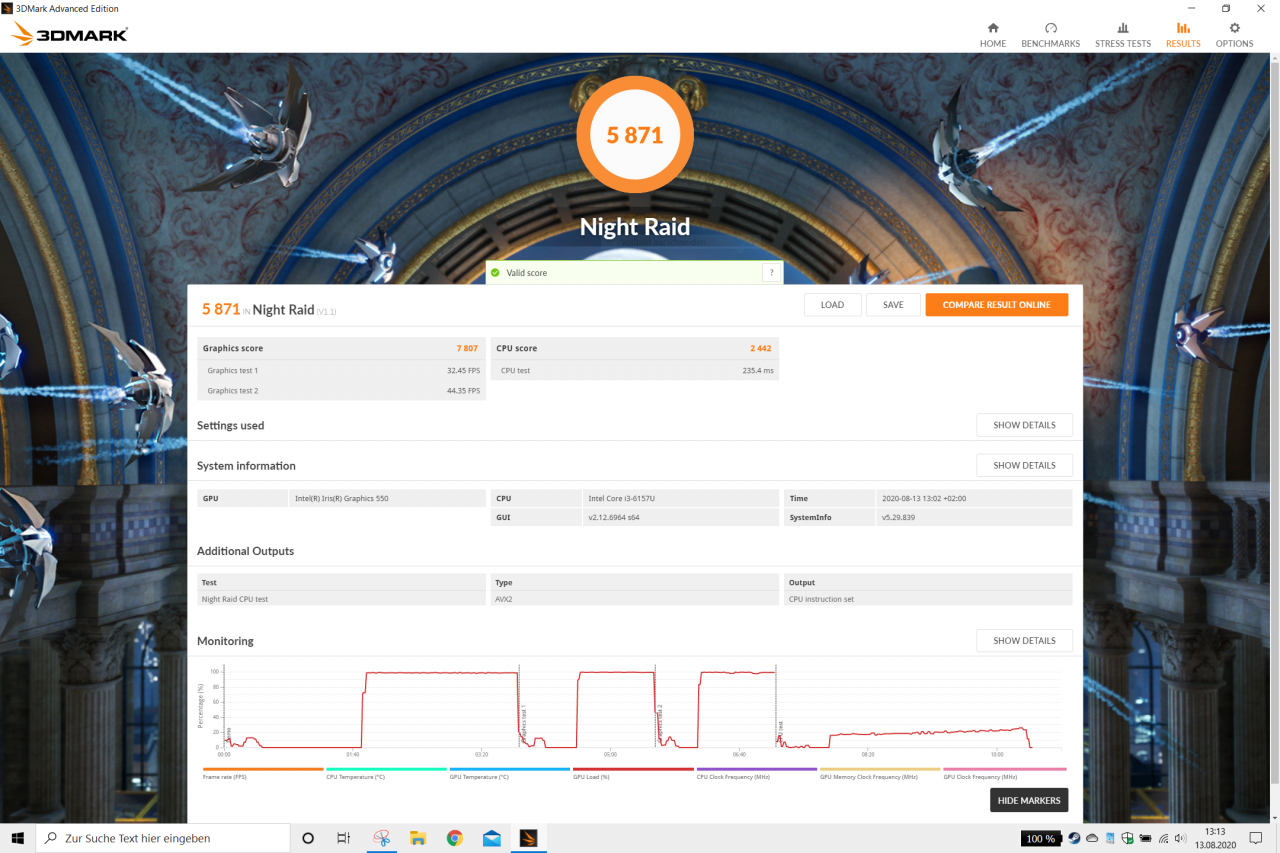The height and width of the screenshot is (853, 1280).
Task: Click OneDrive cloud tray icon
Action: point(1091,838)
